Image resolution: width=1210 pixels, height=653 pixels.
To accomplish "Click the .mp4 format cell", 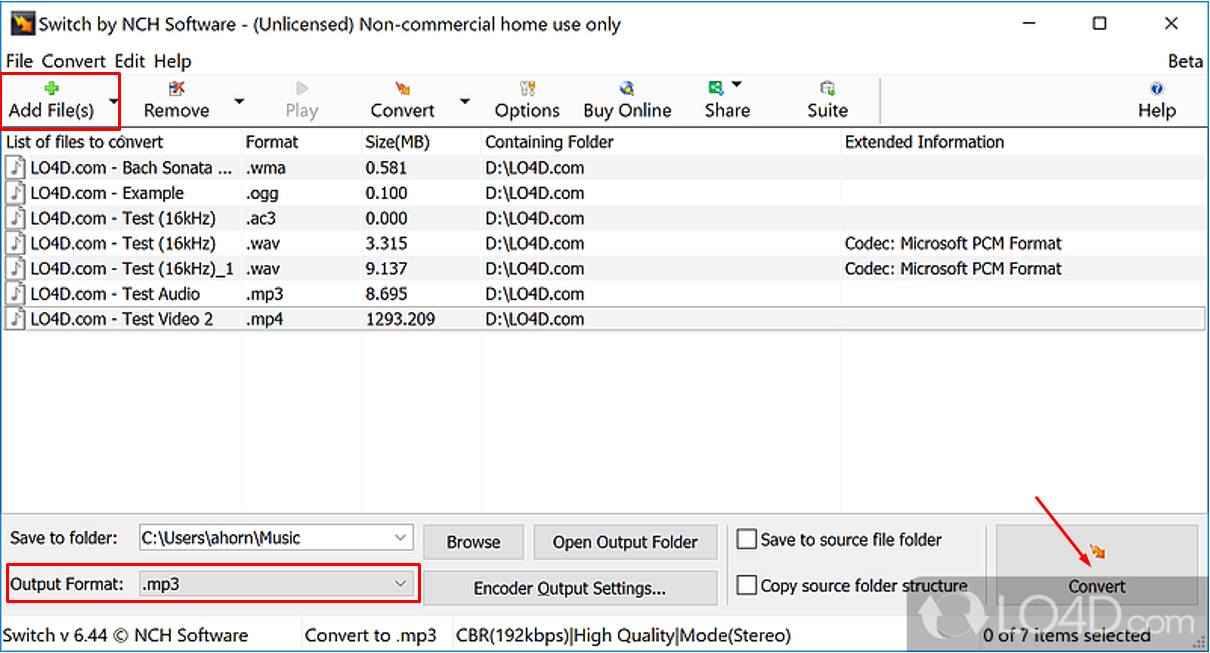I will [x=264, y=319].
